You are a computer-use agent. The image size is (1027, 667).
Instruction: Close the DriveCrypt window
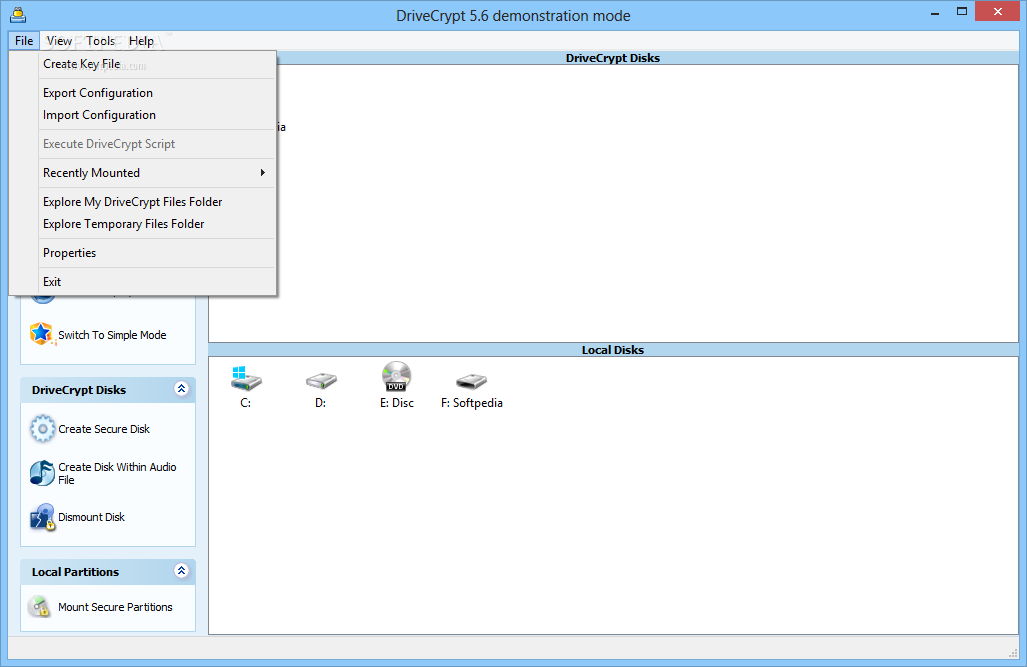point(998,11)
